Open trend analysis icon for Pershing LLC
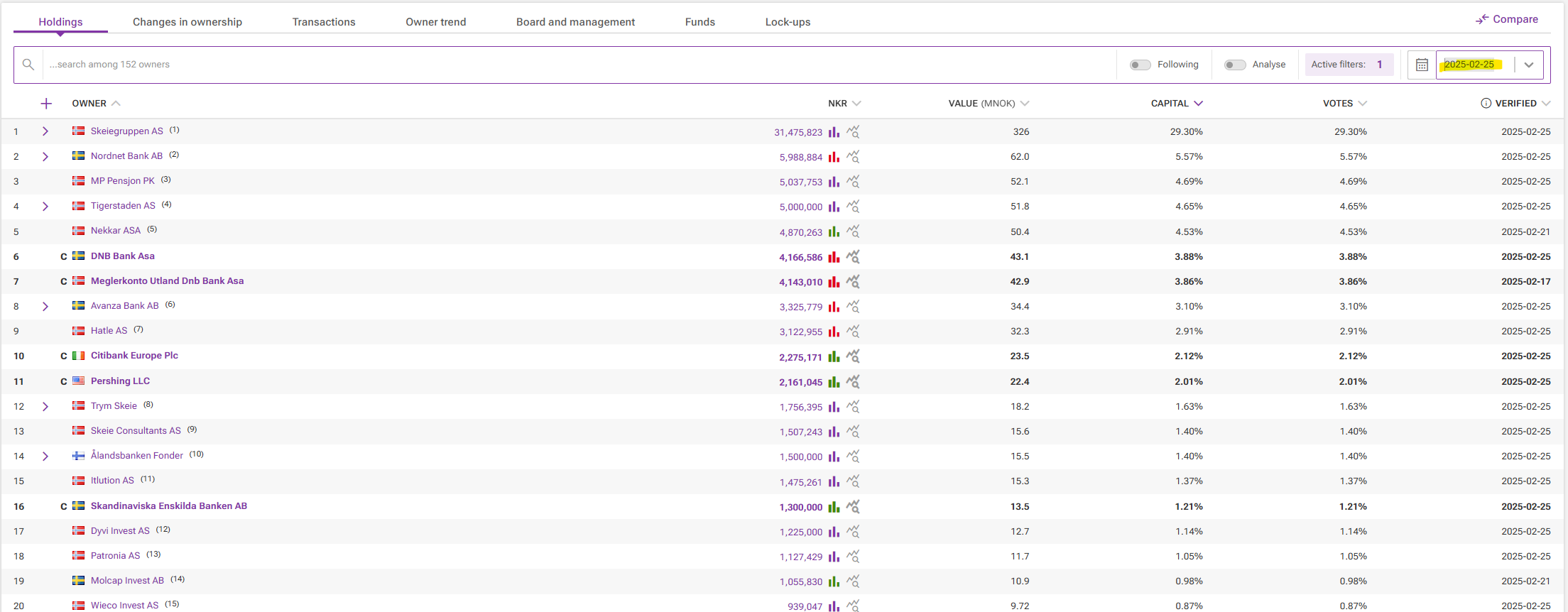The image size is (1568, 612). [x=853, y=382]
